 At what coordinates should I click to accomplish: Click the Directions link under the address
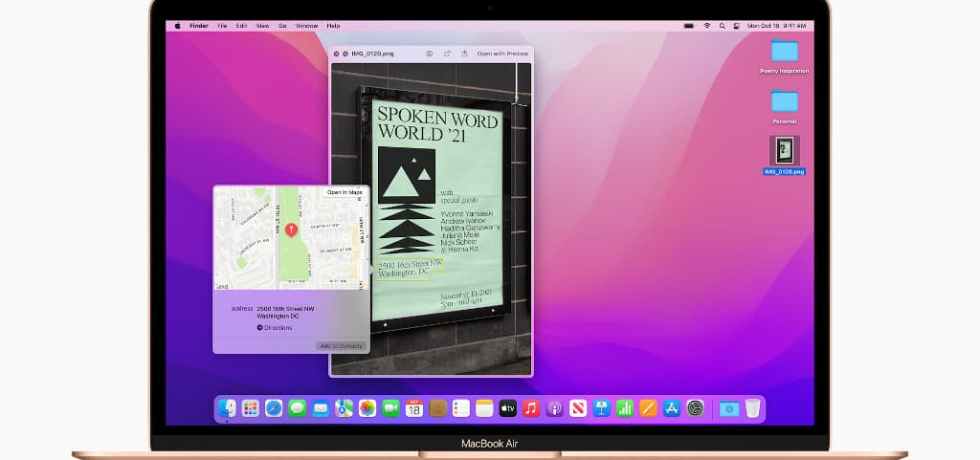click(x=277, y=327)
